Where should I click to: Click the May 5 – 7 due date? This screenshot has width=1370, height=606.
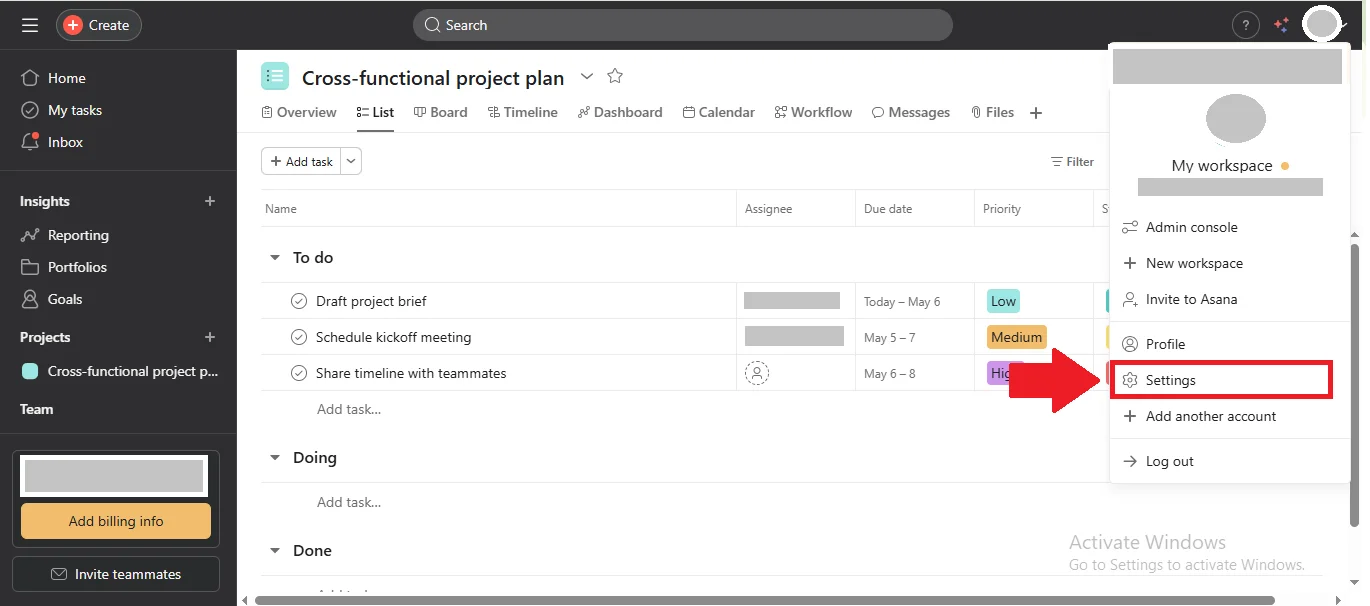889,337
